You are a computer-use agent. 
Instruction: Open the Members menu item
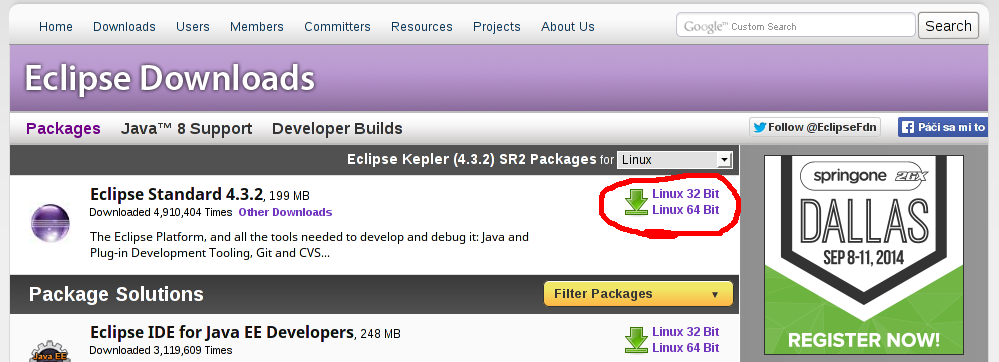257,27
